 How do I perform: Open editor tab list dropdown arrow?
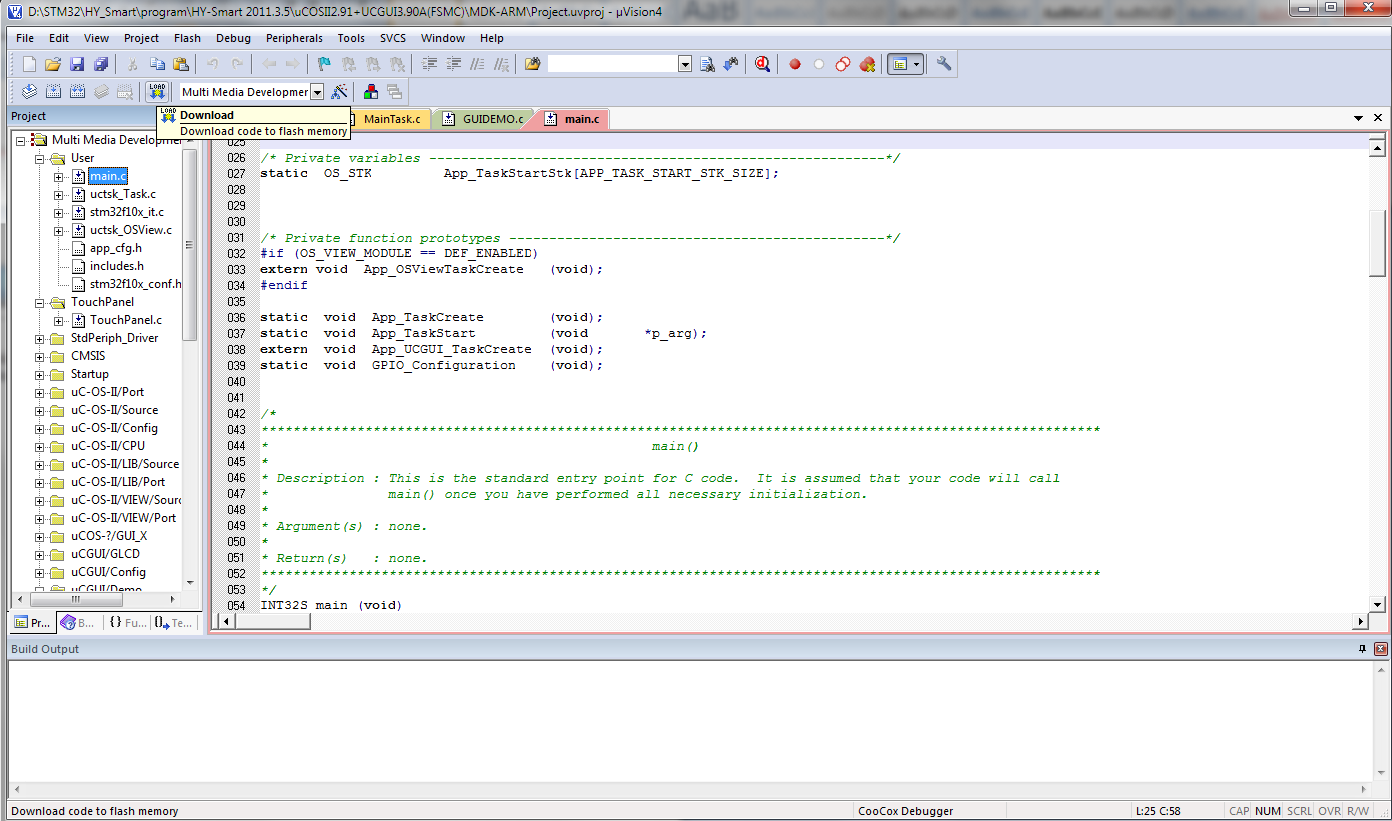coord(1359,119)
